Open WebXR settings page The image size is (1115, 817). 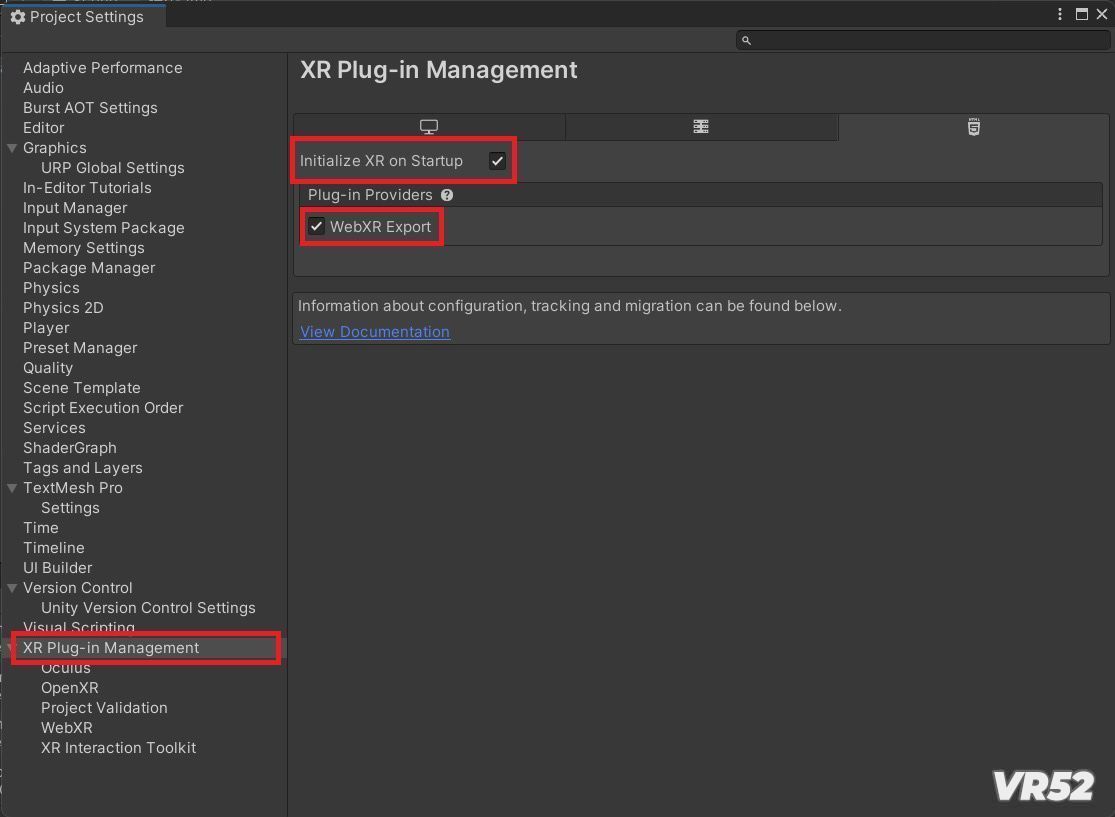pyautogui.click(x=67, y=727)
